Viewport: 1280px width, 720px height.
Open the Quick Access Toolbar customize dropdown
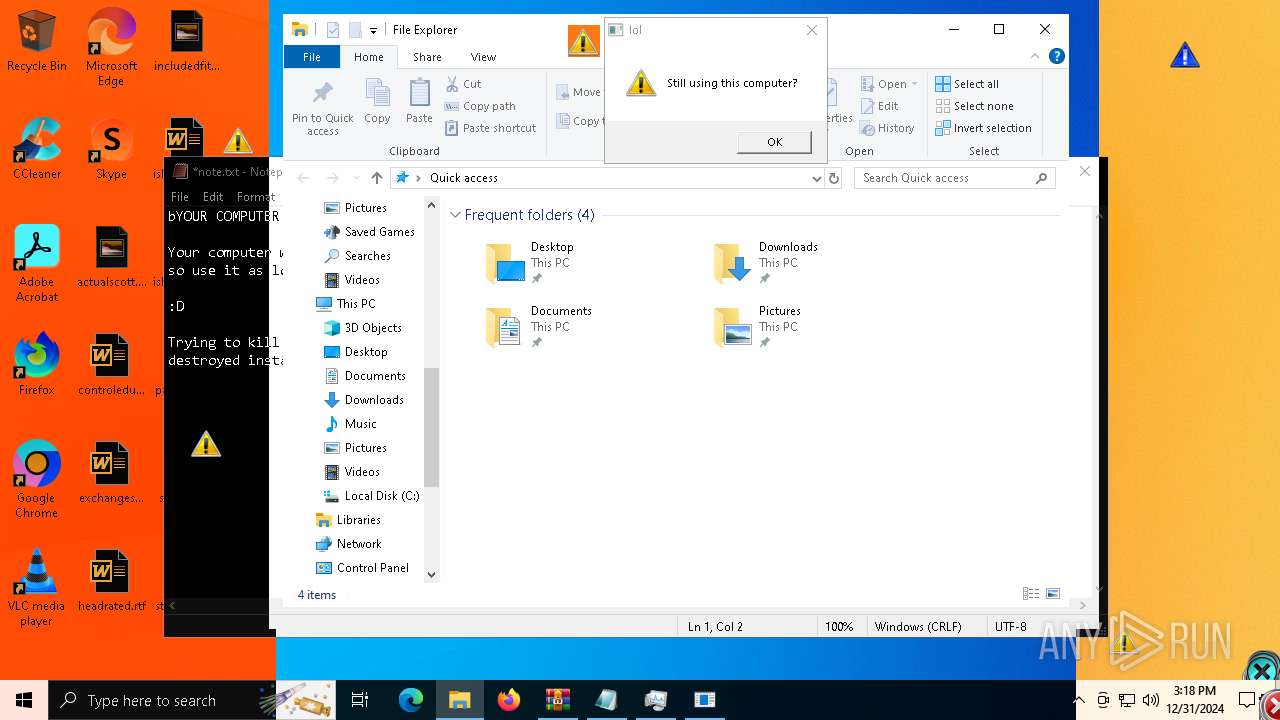coord(373,30)
